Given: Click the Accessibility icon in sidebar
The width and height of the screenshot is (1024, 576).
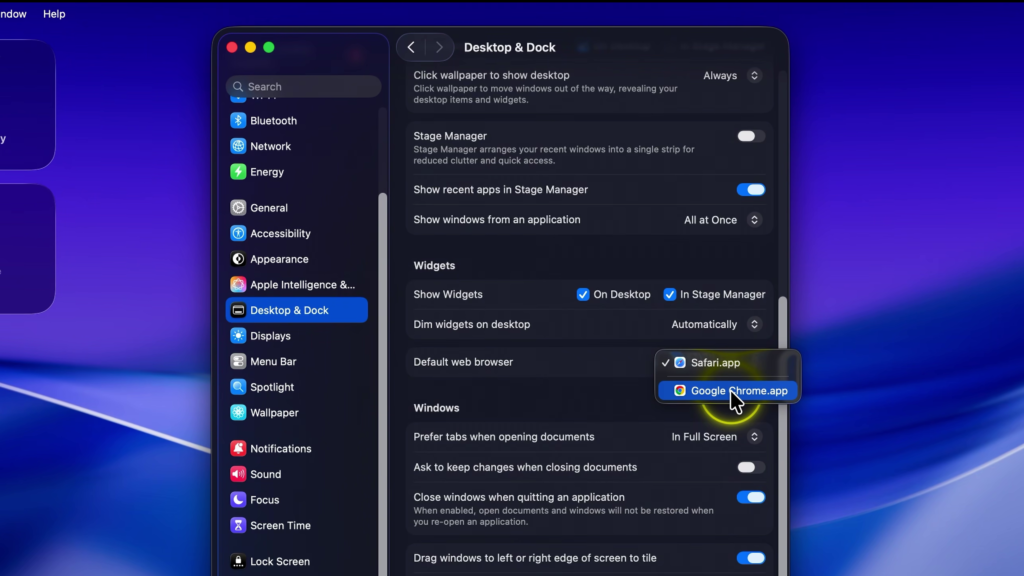Looking at the screenshot, I should (238, 233).
